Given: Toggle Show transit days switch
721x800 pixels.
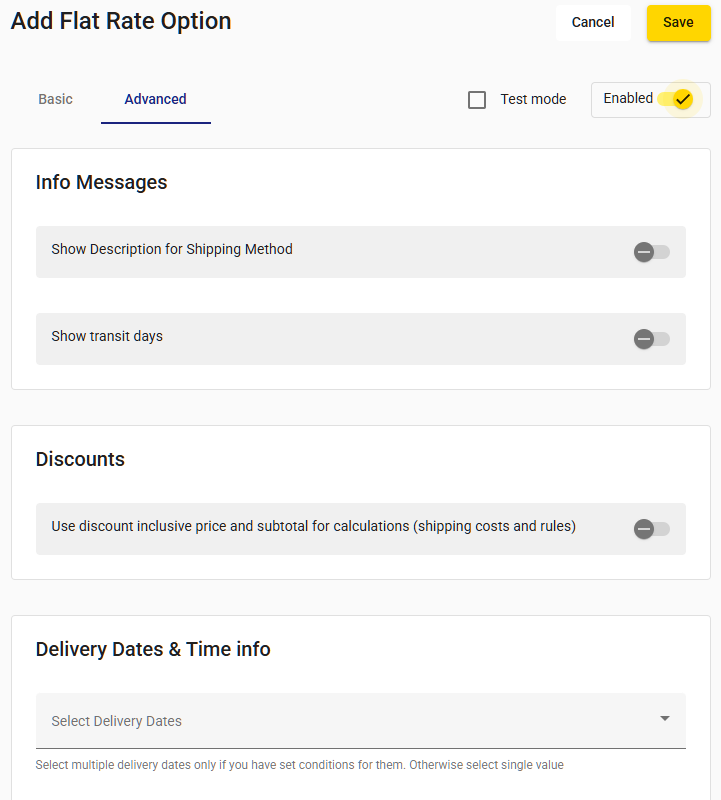Looking at the screenshot, I should 652,339.
